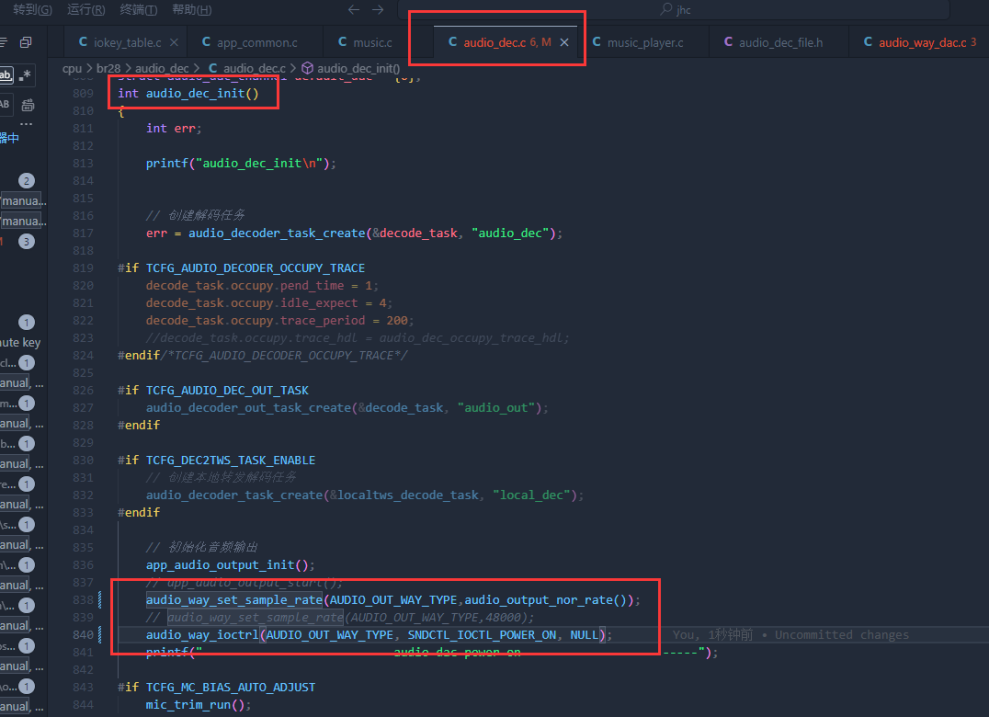The image size is (989, 717).
Task: Collapse all search results with the stacked-squares icon
Action: tap(26, 42)
